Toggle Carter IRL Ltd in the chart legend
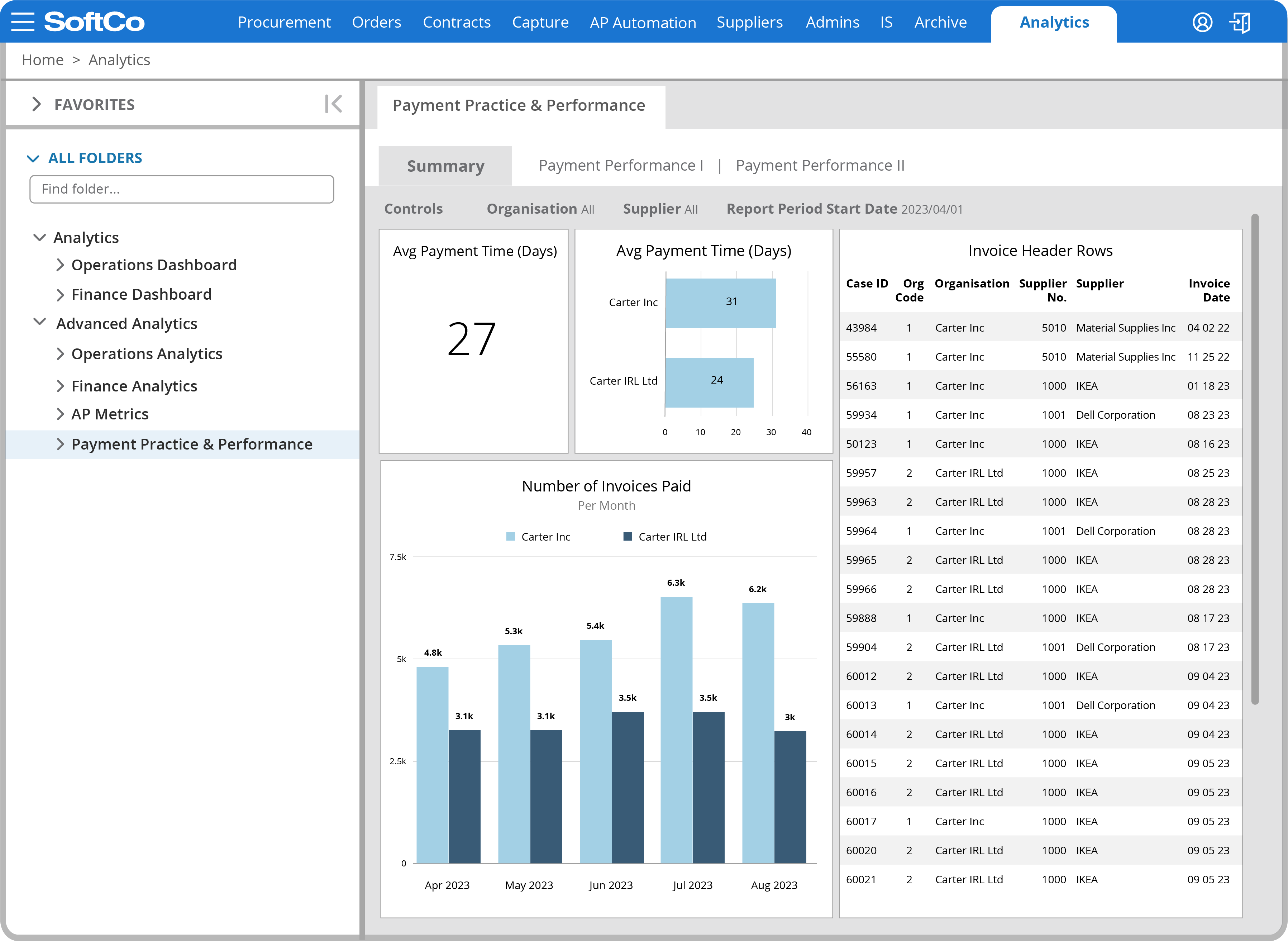Viewport: 1288px width, 941px height. tap(665, 536)
